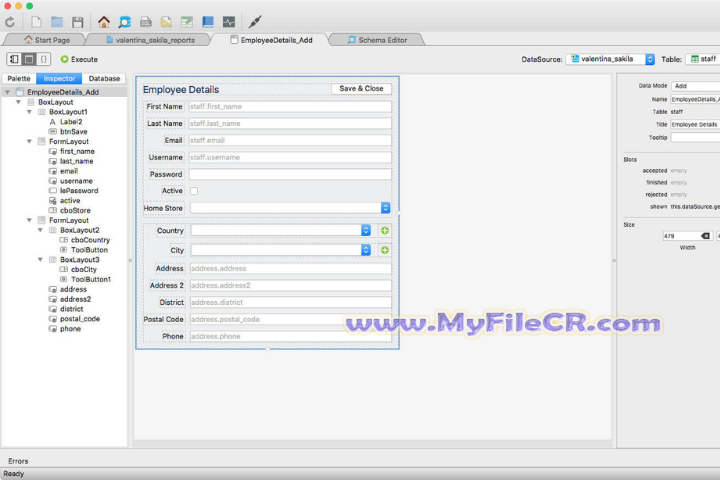720x480 pixels.
Task: Click the Errors panel label
Action: click(18, 461)
